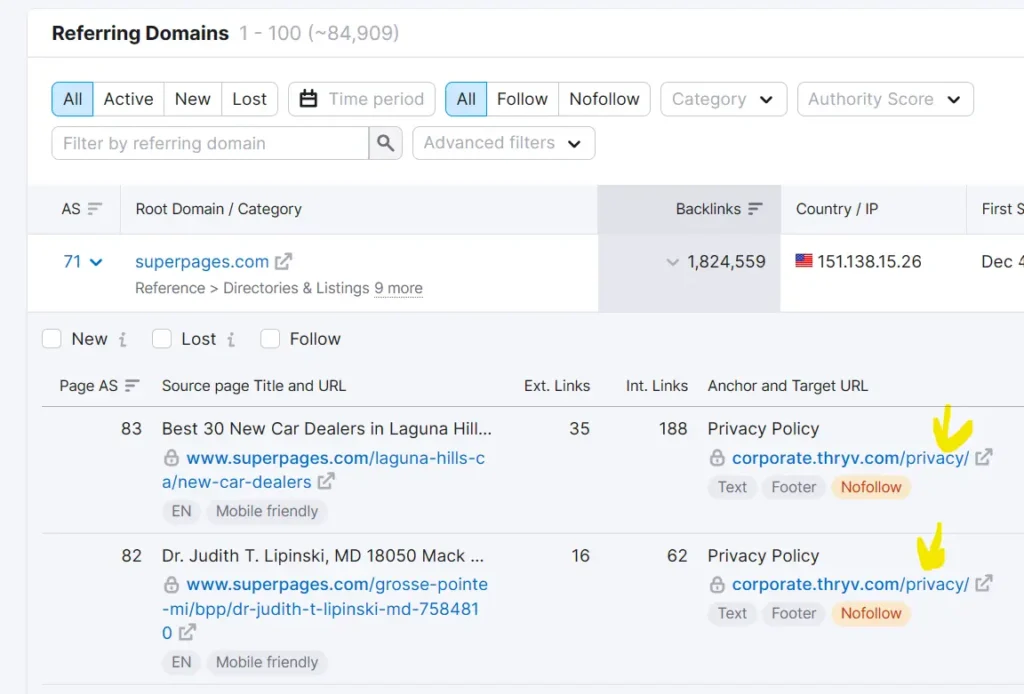Viewport: 1024px width, 694px height.
Task: Open the dr-judith-t-lipinski source URL
Action: (325, 608)
